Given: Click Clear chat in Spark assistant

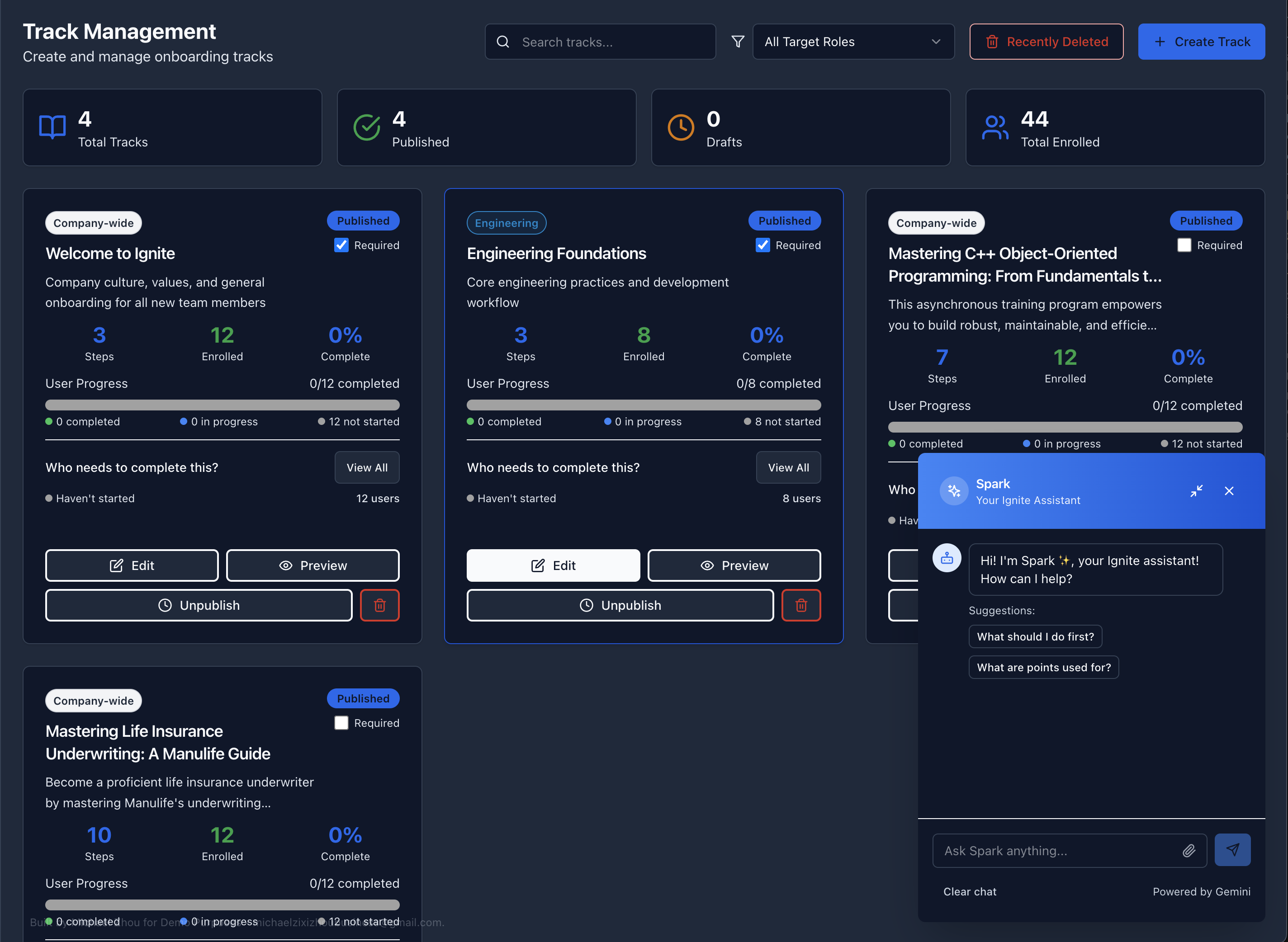Looking at the screenshot, I should [x=969, y=890].
